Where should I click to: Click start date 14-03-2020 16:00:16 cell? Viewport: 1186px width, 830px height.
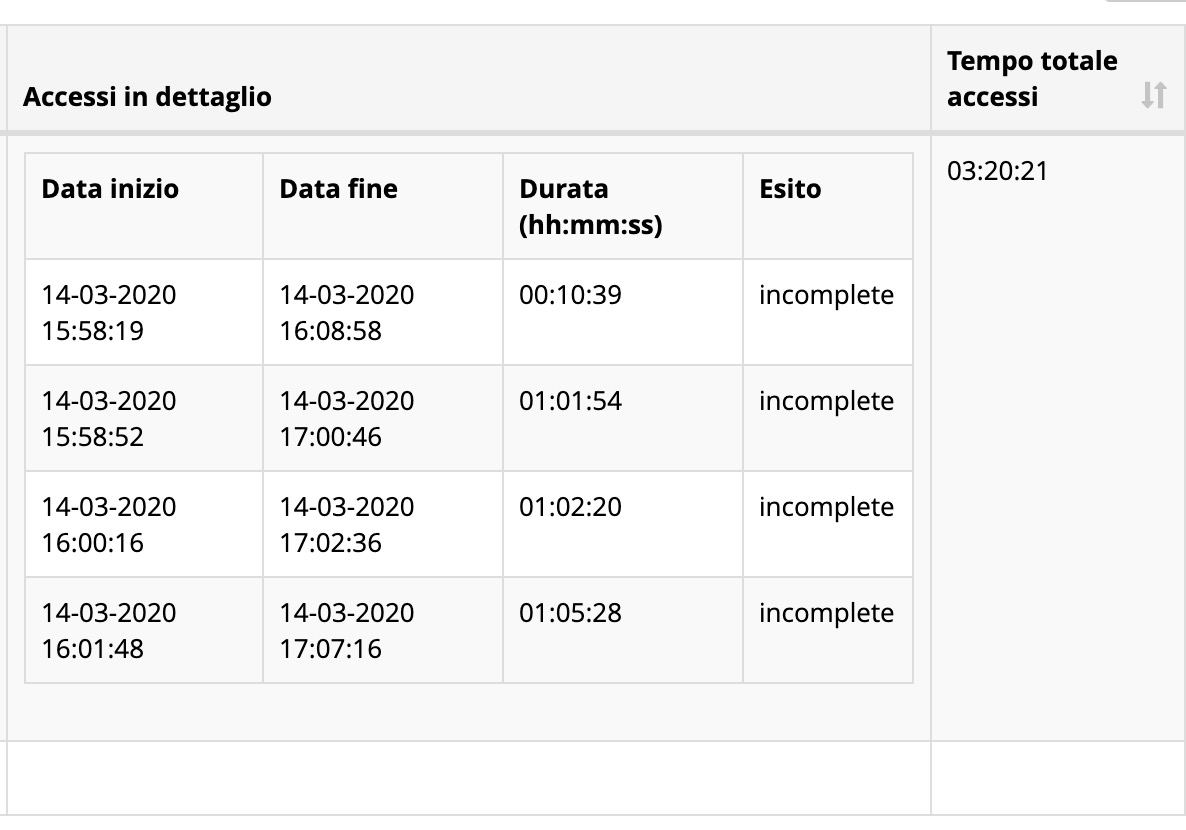(x=109, y=524)
